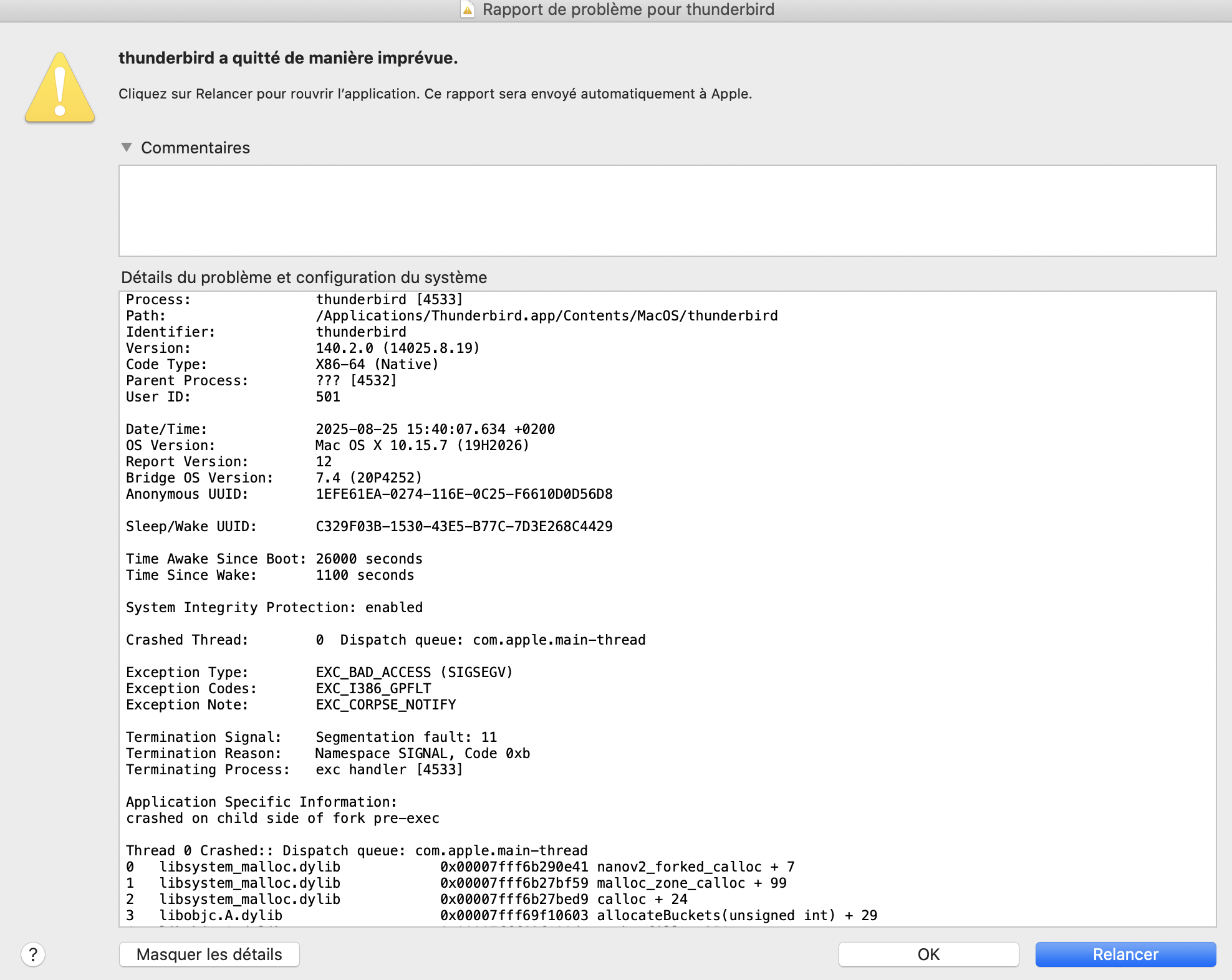Click the 'Détails du problème et configuration' label

click(304, 277)
